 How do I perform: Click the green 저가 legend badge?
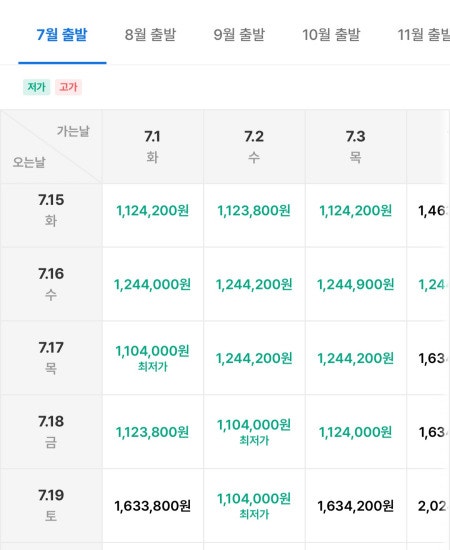36,87
